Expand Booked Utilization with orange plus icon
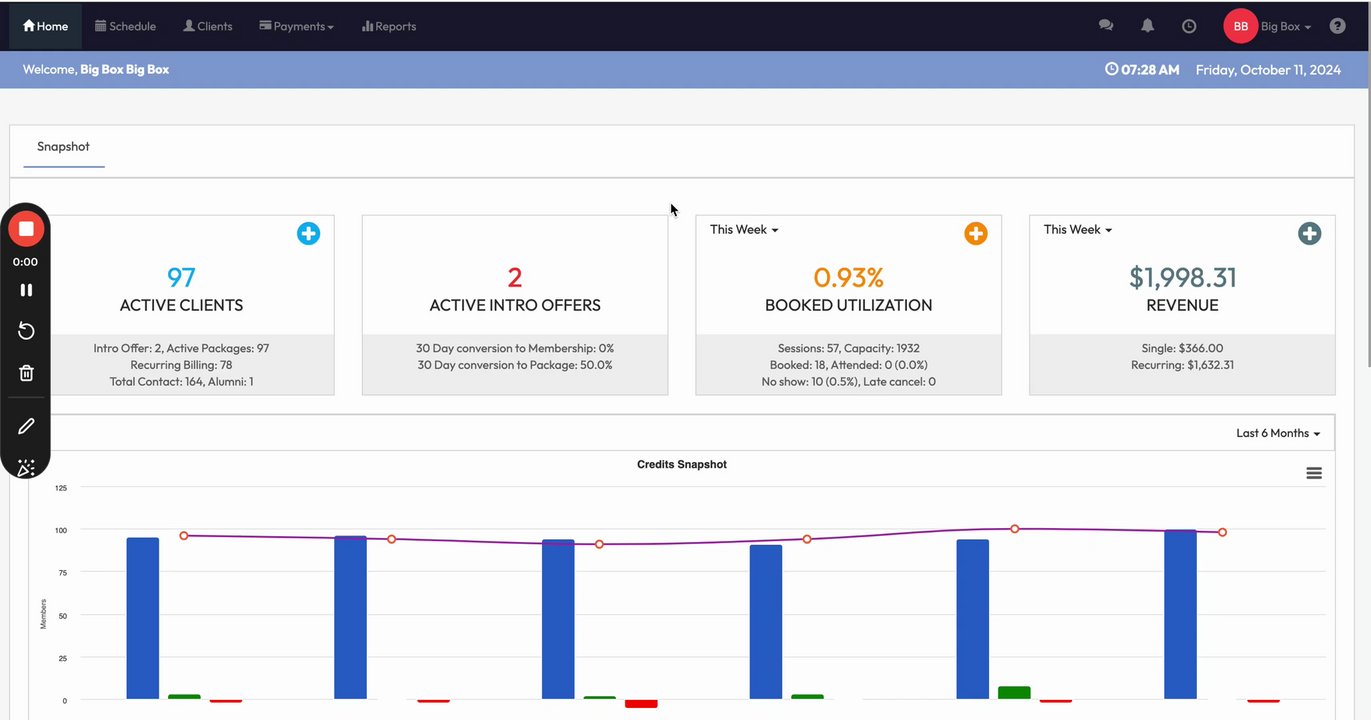Viewport: 1371px width, 720px height. [975, 233]
